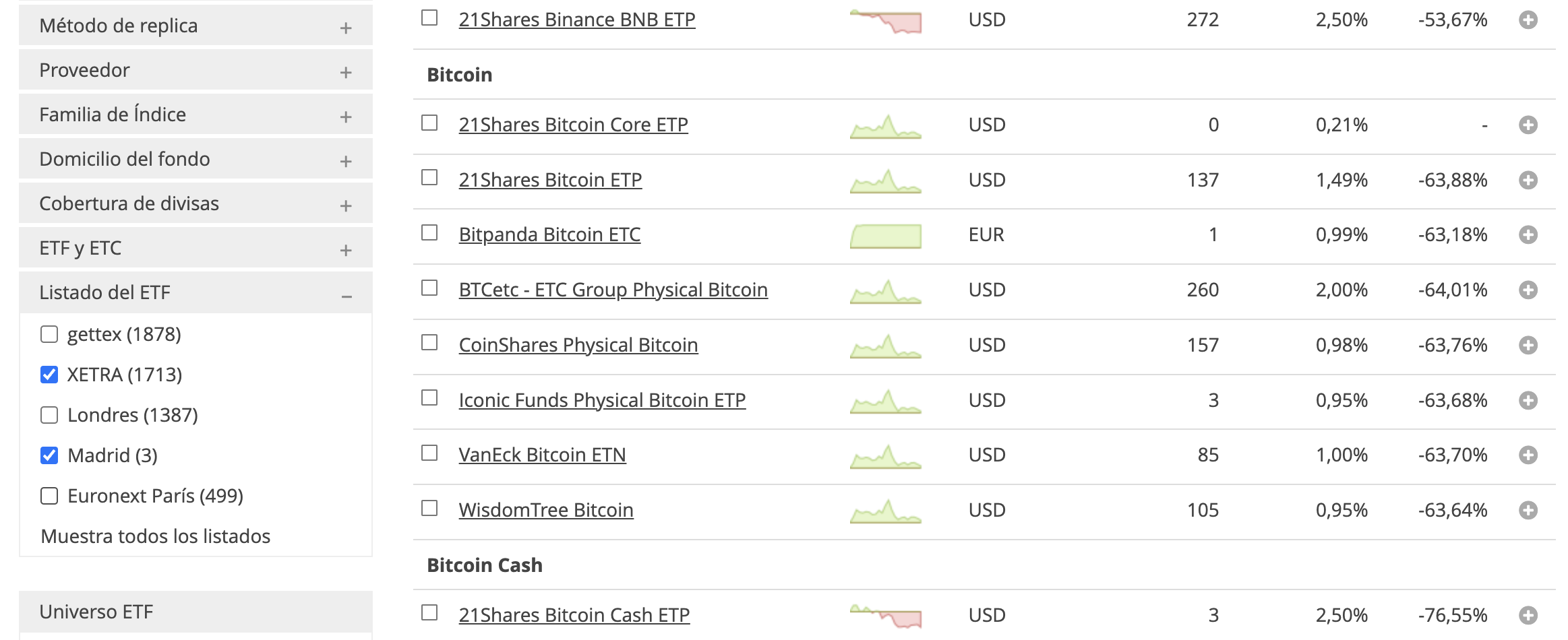This screenshot has width=1568, height=640.
Task: Open 21Shares Bitcoin Core ETP link
Action: coord(573,125)
